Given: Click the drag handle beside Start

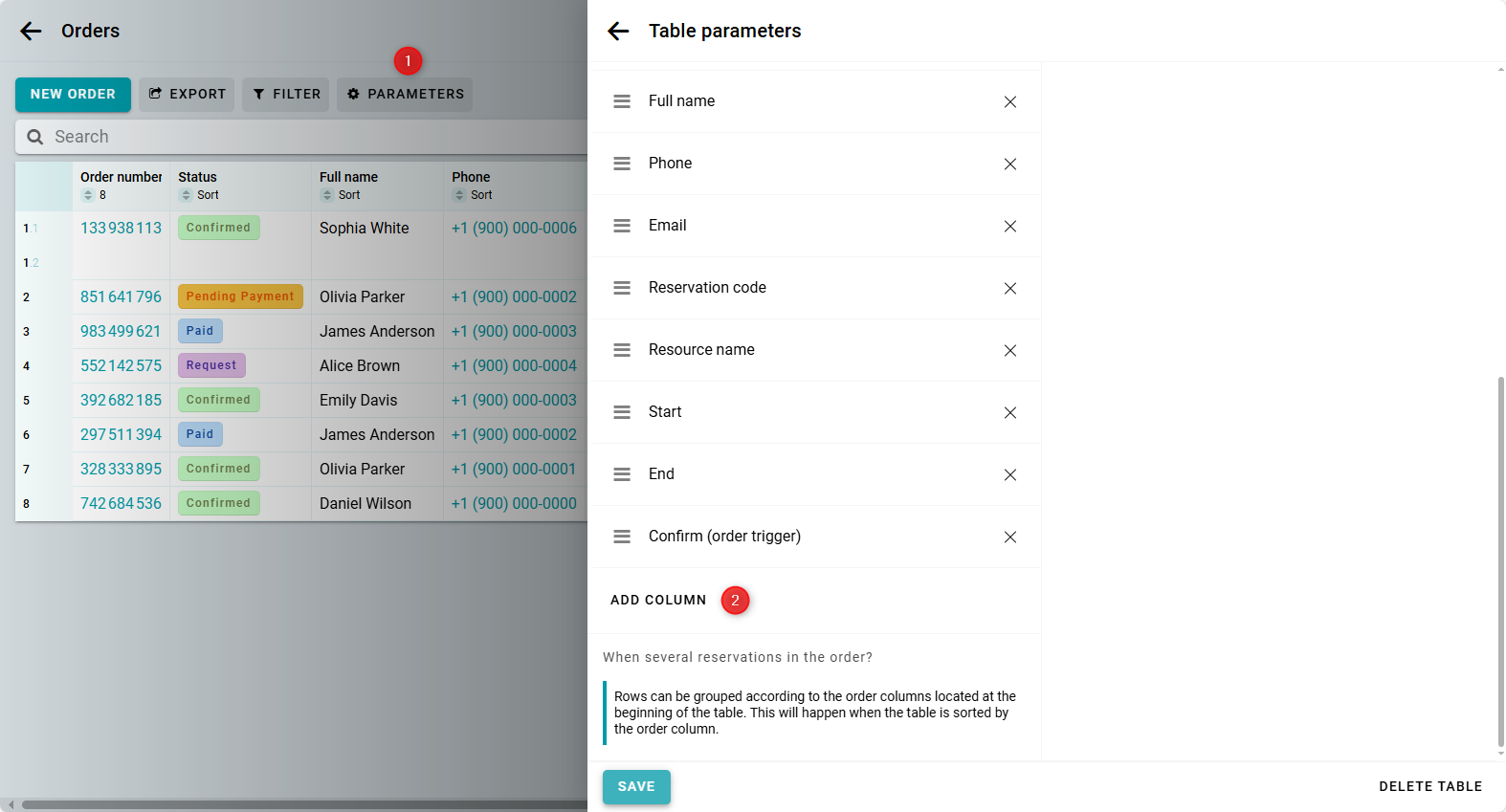Looking at the screenshot, I should 622,412.
